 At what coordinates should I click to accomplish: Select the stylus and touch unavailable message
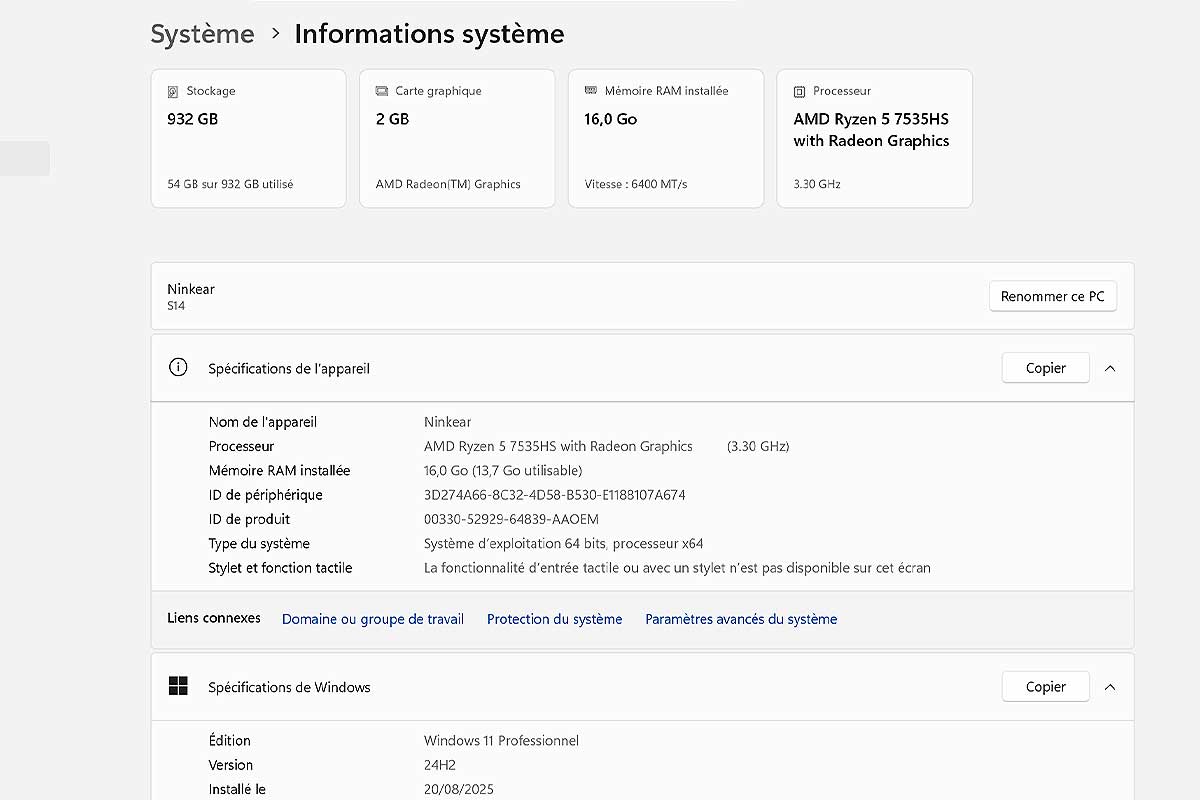677,568
